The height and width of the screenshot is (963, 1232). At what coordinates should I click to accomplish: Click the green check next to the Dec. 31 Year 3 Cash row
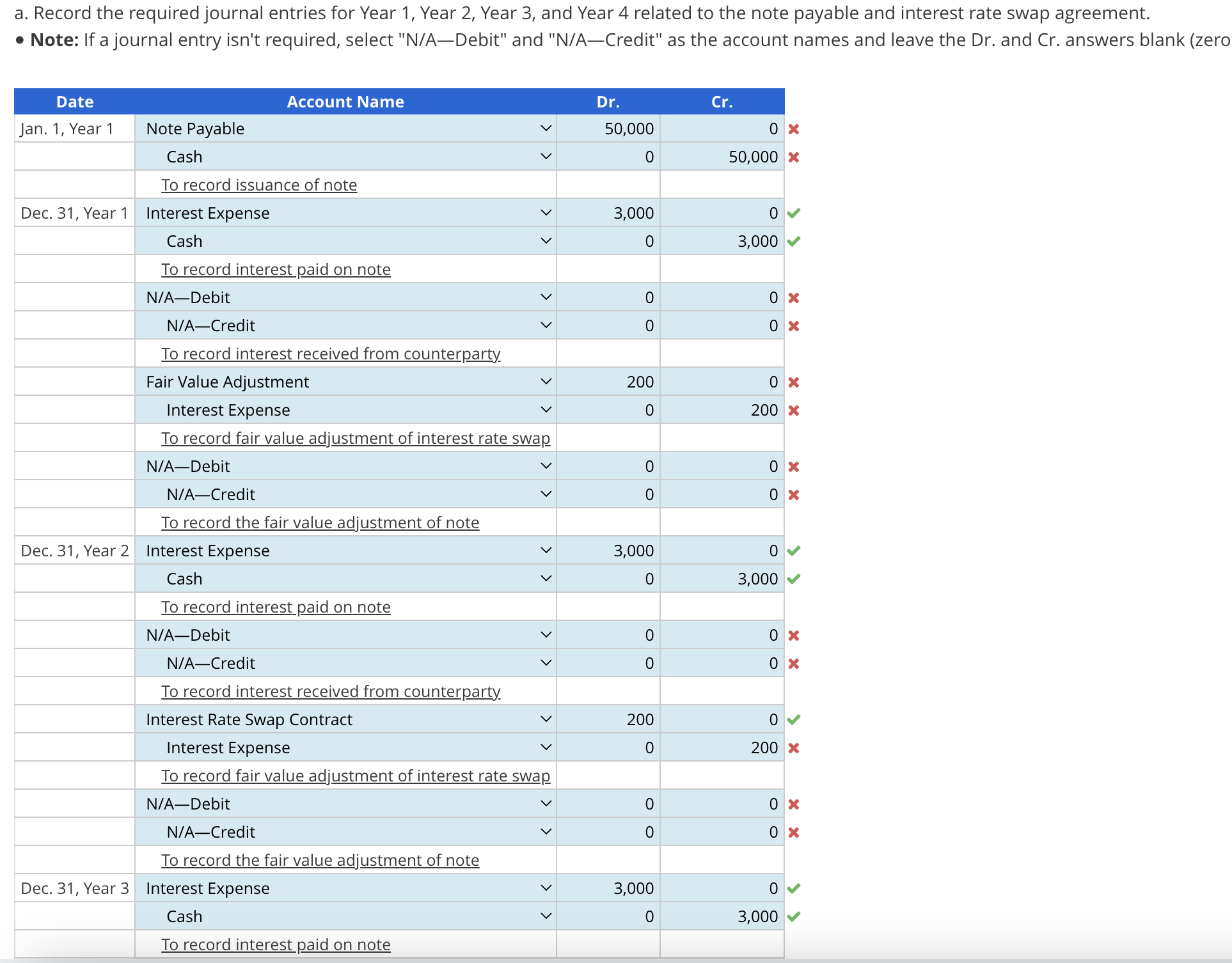(794, 917)
